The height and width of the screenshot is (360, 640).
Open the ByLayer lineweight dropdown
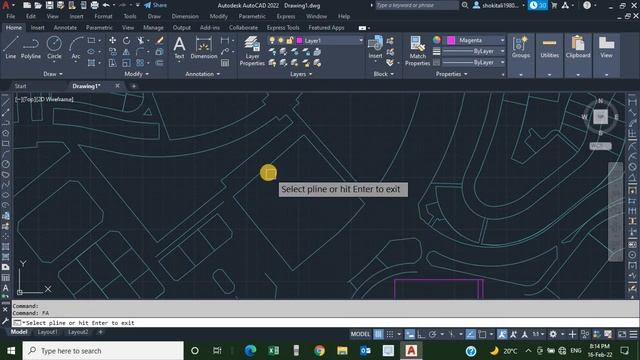502,51
